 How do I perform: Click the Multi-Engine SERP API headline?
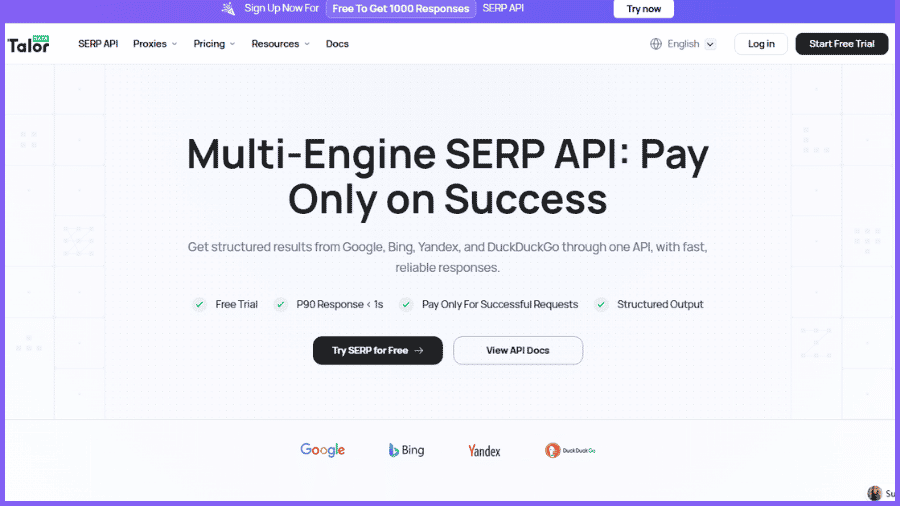448,176
